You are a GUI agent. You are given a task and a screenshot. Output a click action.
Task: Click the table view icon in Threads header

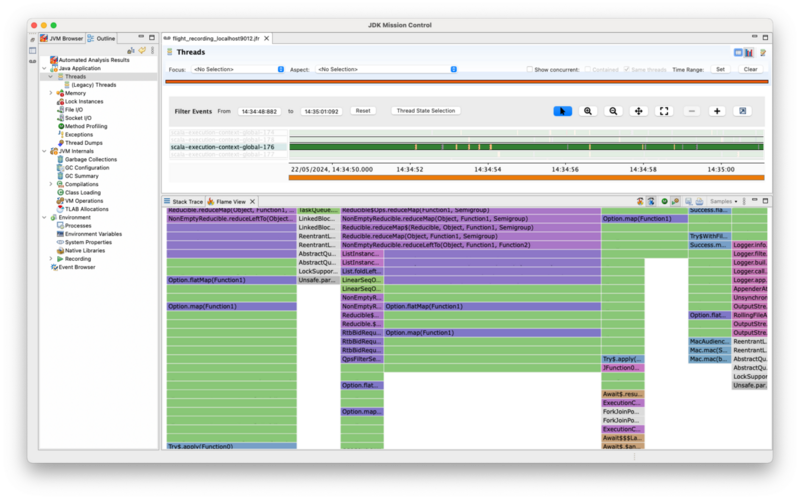click(x=738, y=53)
